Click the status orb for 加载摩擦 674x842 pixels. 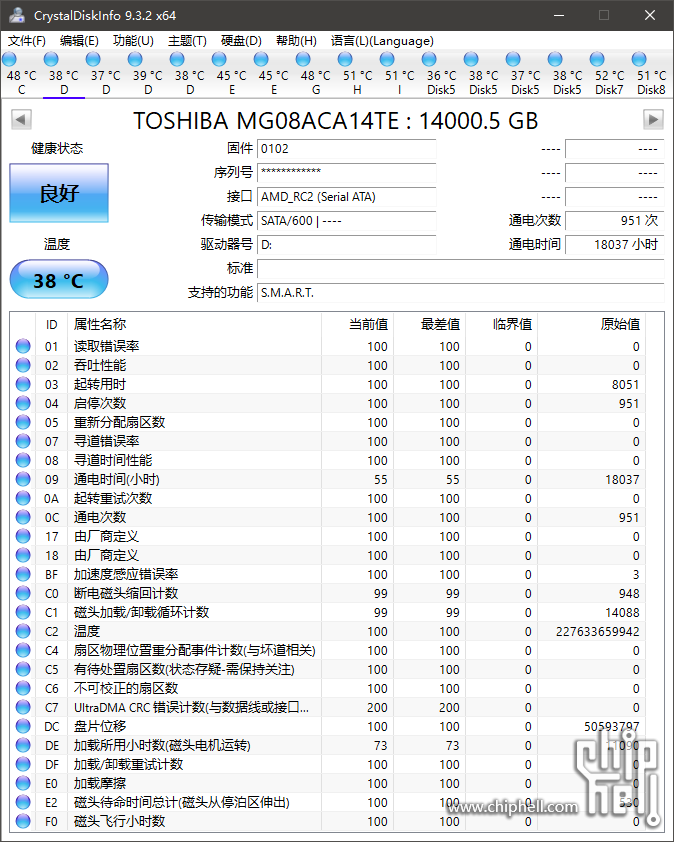click(x=23, y=783)
